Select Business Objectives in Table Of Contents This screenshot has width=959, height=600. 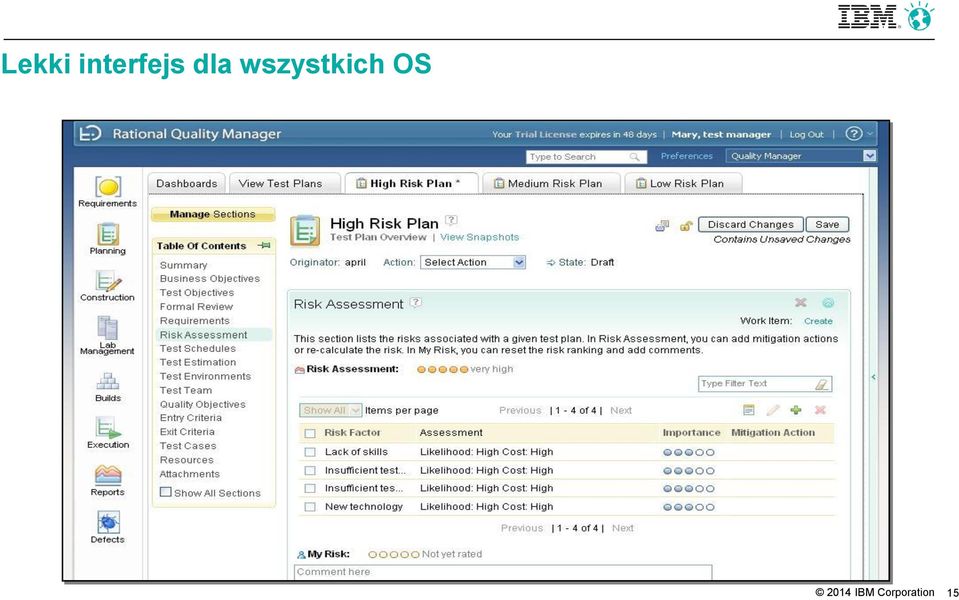(210, 279)
